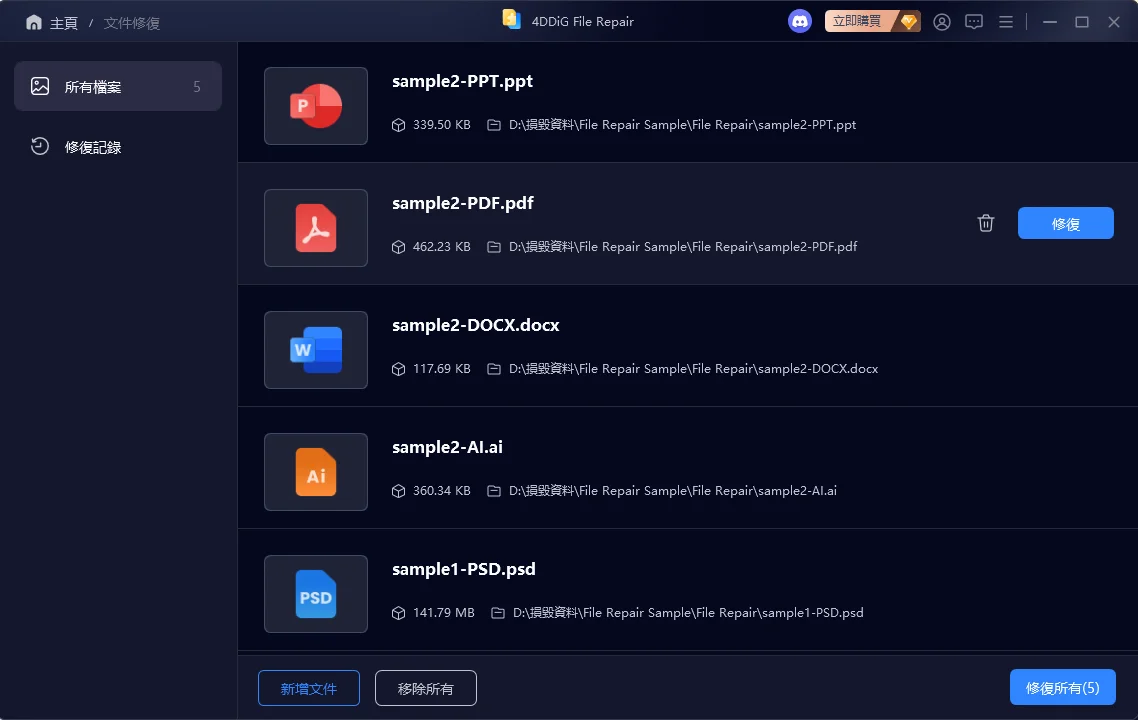Click the file path of sample1-PSD.psd

click(x=688, y=613)
